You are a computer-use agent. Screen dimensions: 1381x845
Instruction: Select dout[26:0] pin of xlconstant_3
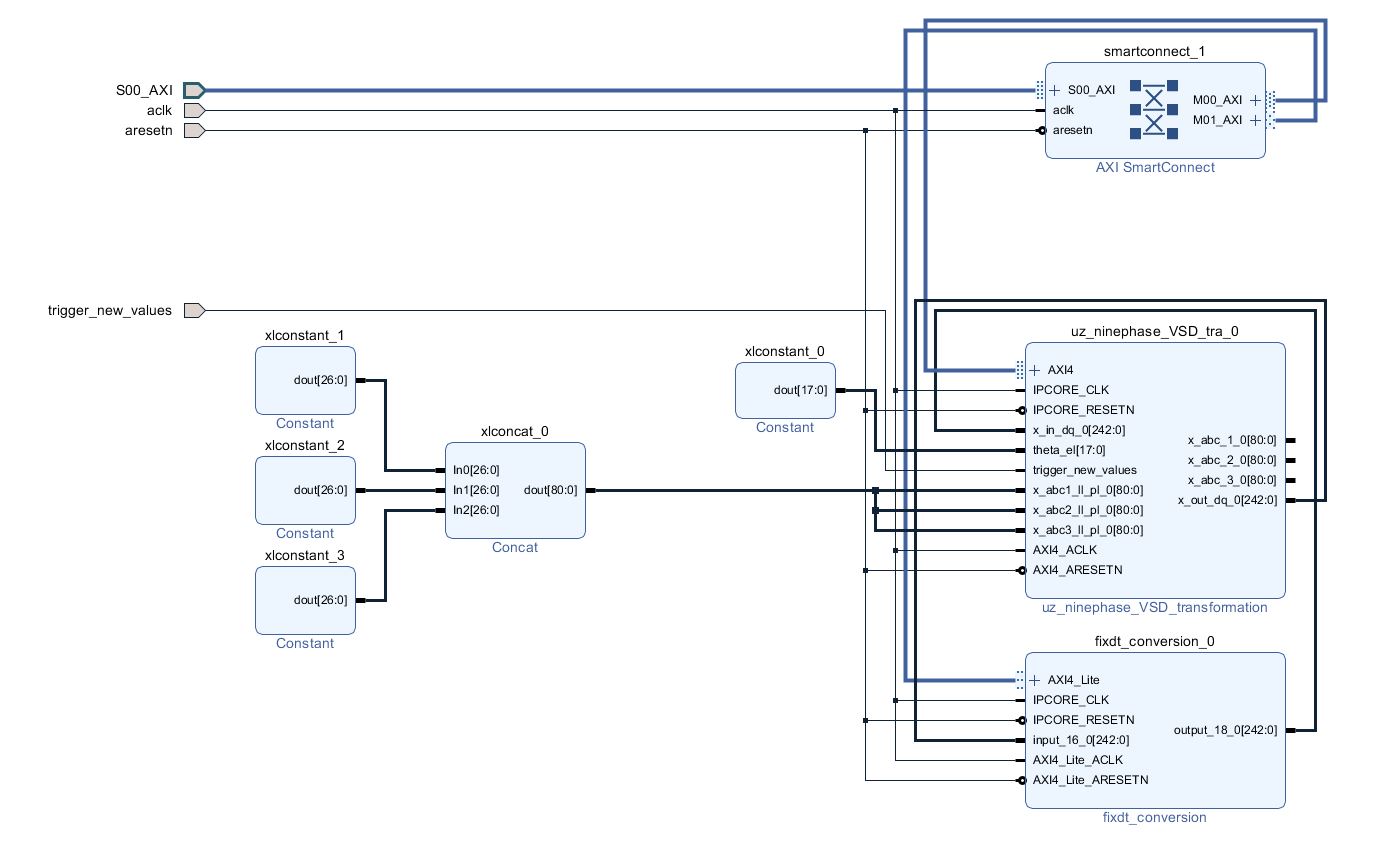pos(320,600)
